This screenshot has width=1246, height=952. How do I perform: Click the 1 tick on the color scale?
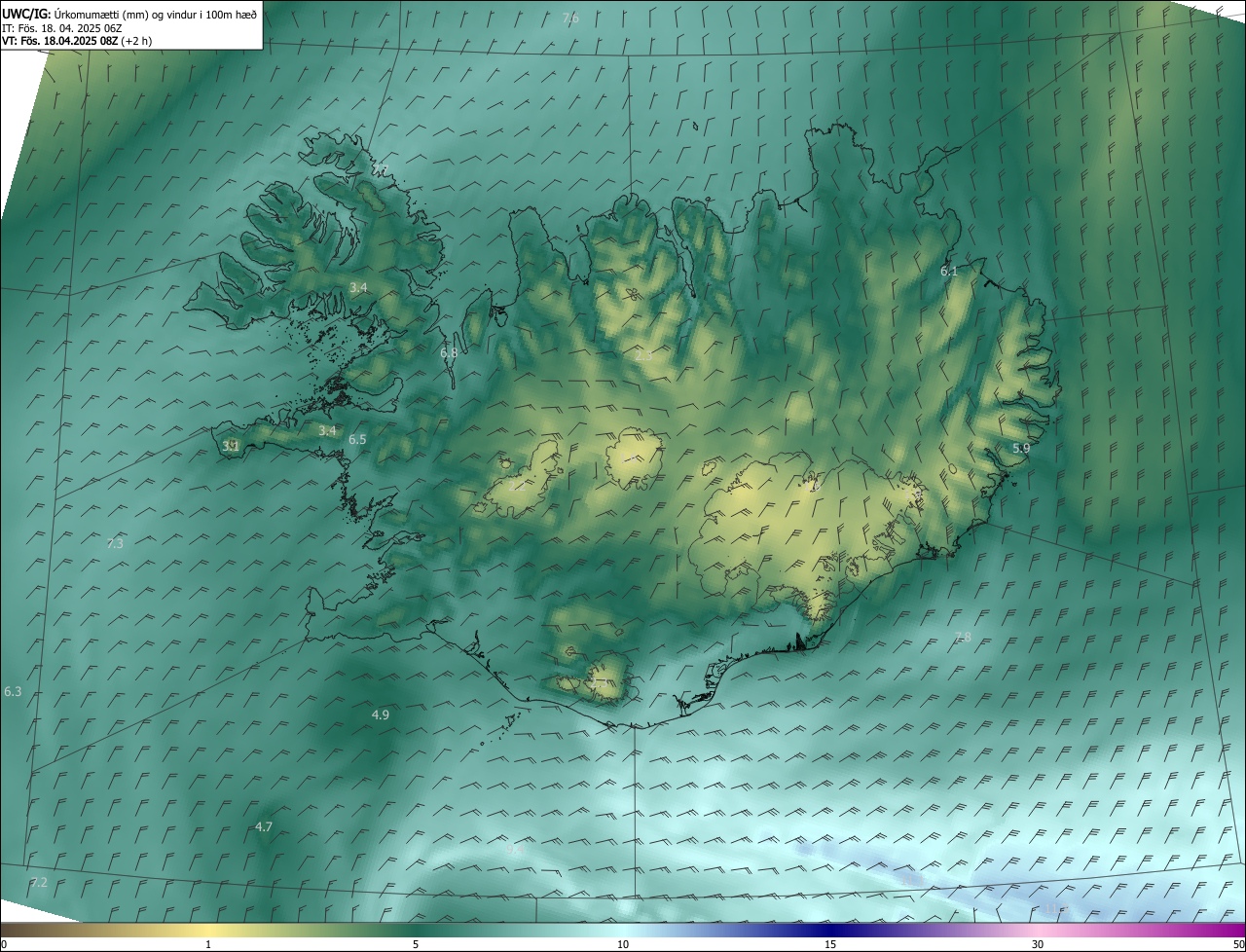tap(208, 944)
